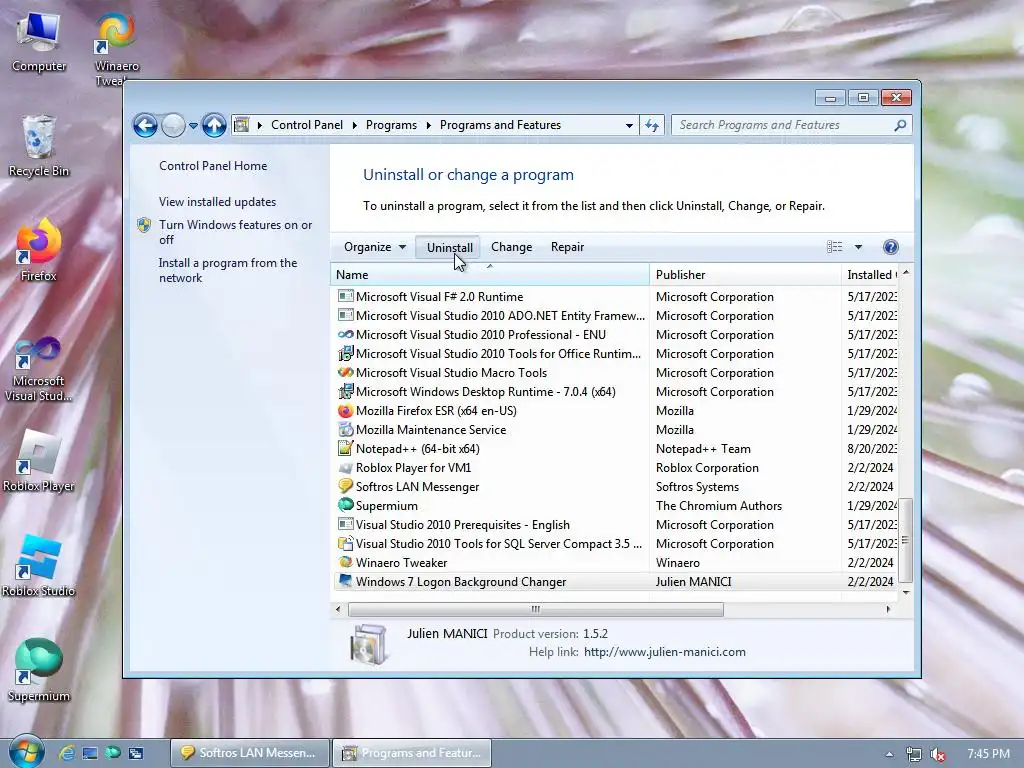1024x768 pixels.
Task: Select Supermium icon in program list
Action: point(345,505)
